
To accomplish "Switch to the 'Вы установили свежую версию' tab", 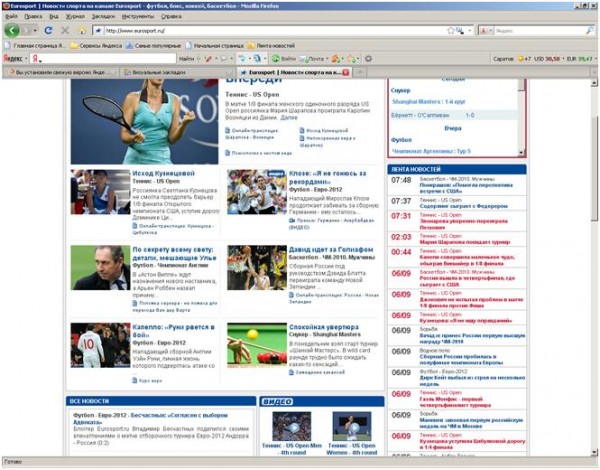I will 60,72.
